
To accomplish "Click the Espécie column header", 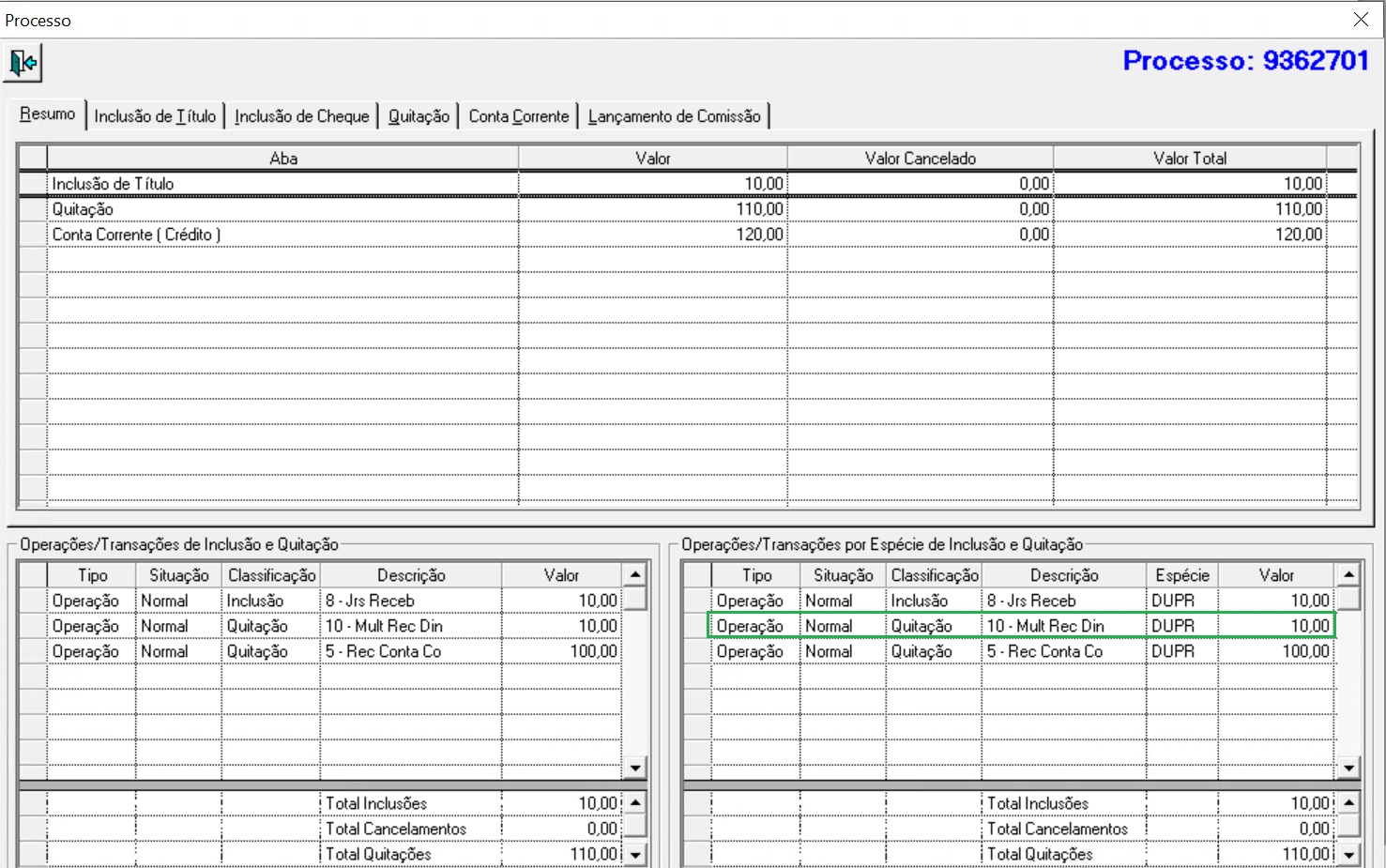I will tap(1182, 575).
